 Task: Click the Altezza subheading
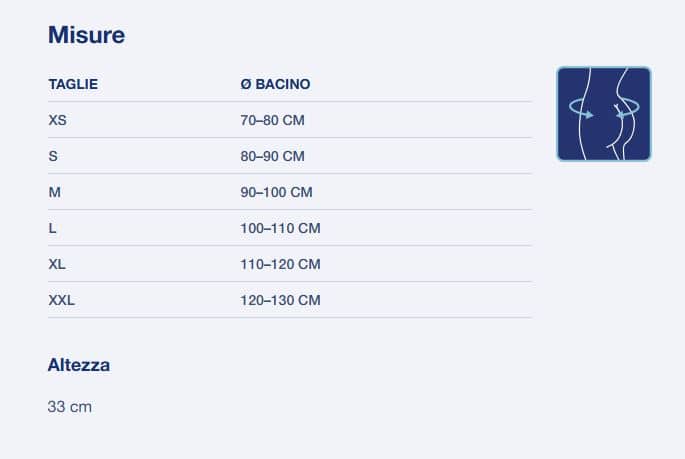point(79,365)
